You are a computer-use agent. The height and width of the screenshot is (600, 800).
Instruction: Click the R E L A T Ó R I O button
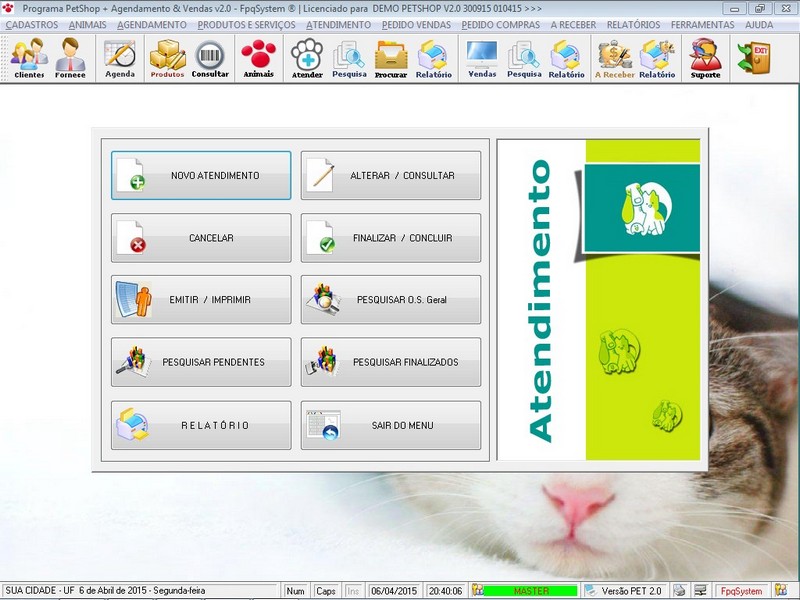pyautogui.click(x=201, y=425)
